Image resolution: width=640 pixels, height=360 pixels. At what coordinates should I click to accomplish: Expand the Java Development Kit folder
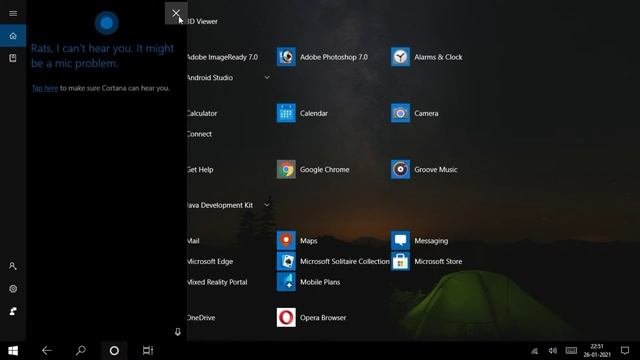[267, 205]
